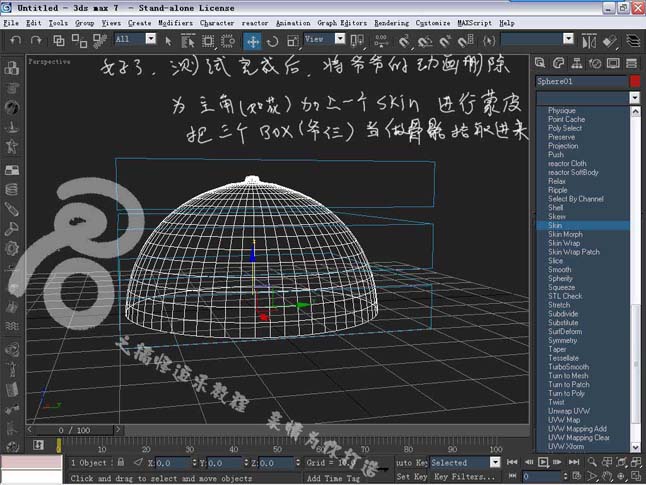The image size is (646, 485).
Task: Click the Absolute transform type-in icon
Action: click(x=138, y=462)
